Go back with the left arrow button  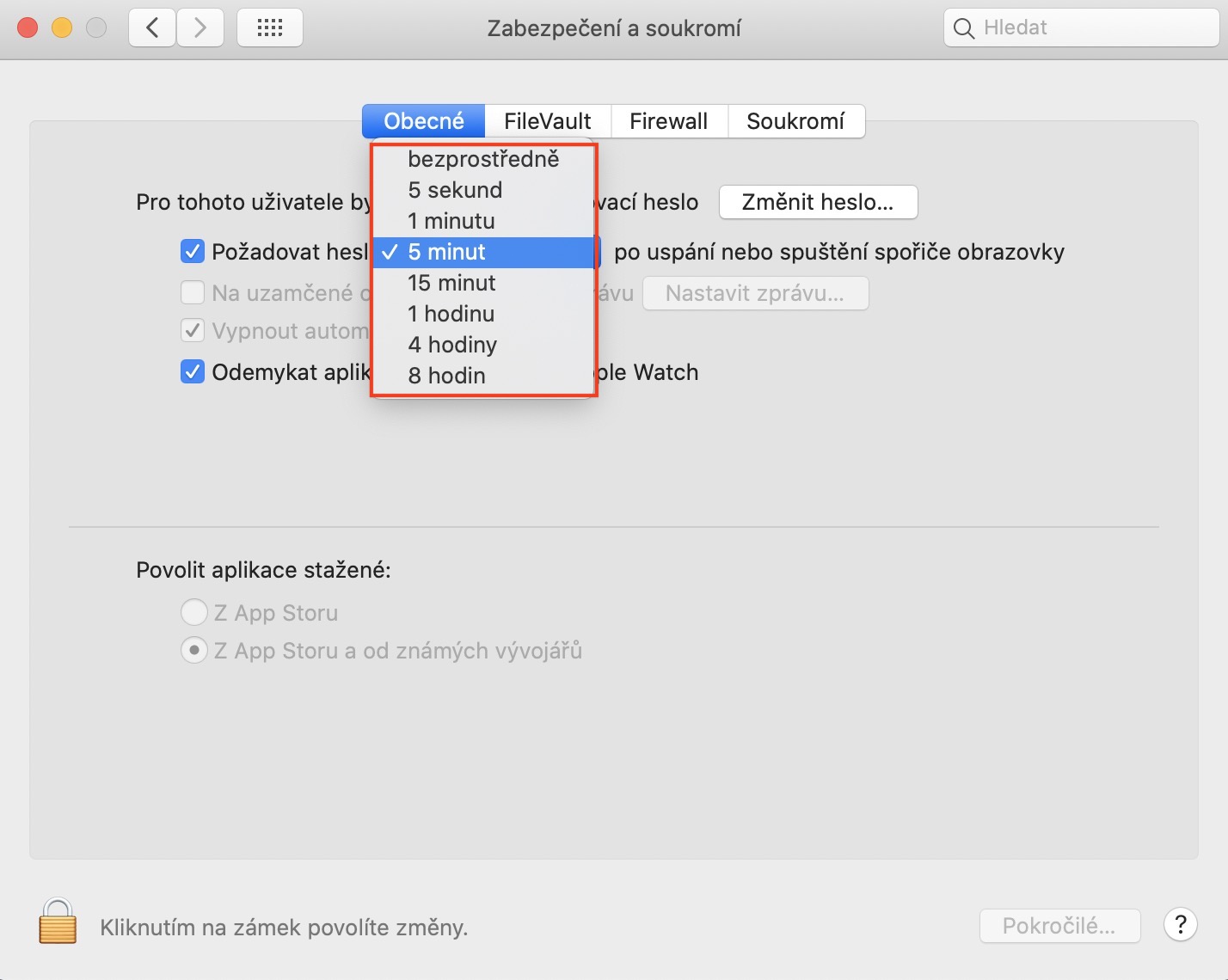pyautogui.click(x=152, y=28)
